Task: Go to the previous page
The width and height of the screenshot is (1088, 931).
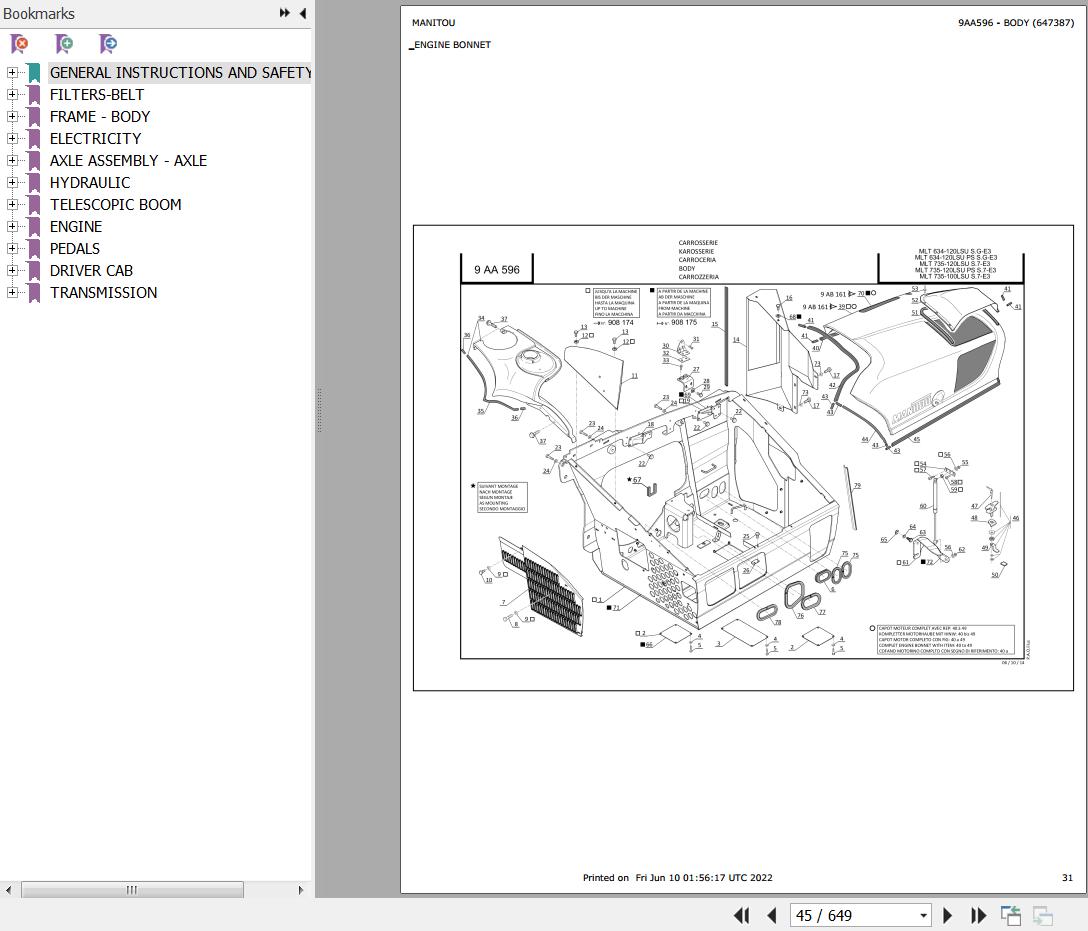Action: pyautogui.click(x=772, y=916)
